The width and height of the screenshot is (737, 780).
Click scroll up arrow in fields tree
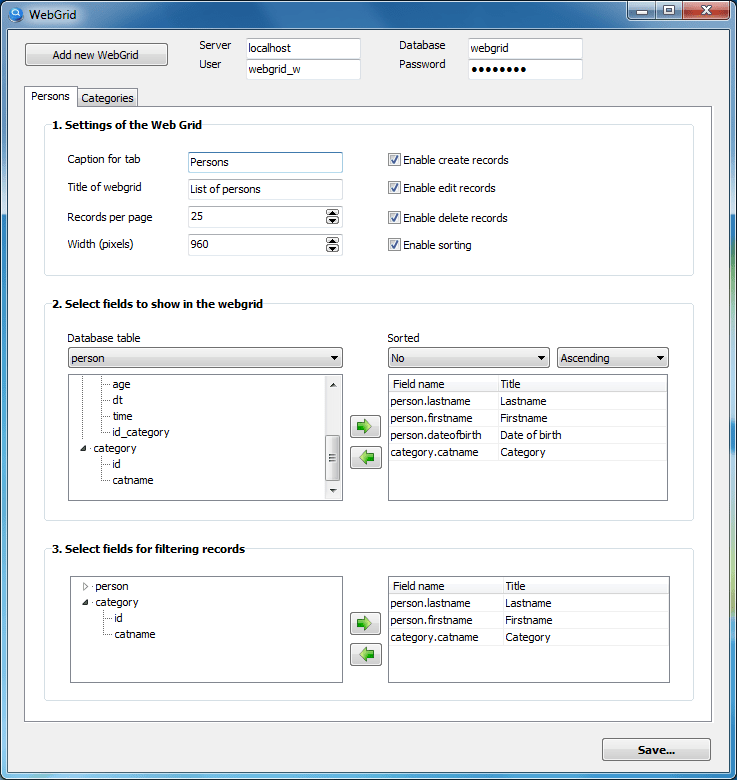pyautogui.click(x=333, y=385)
